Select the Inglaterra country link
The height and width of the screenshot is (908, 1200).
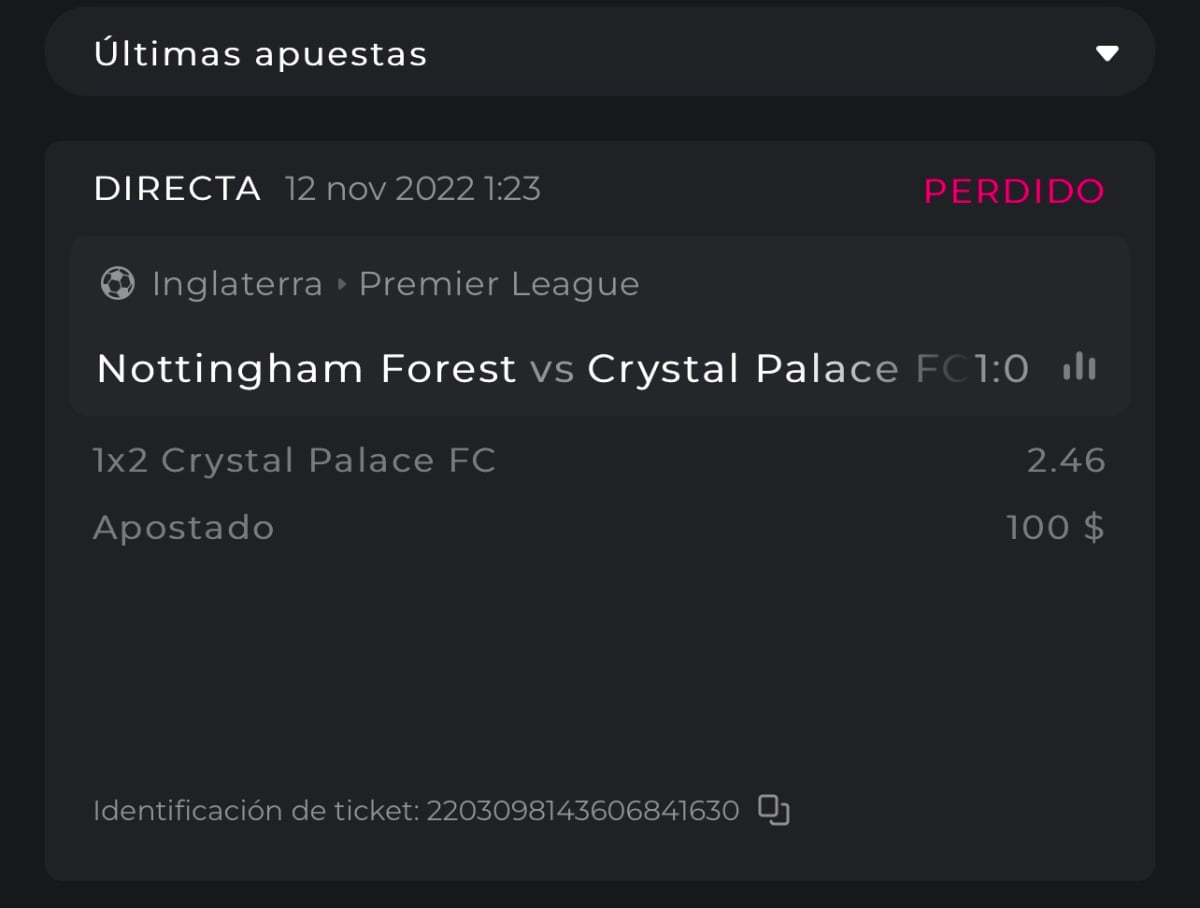point(237,285)
